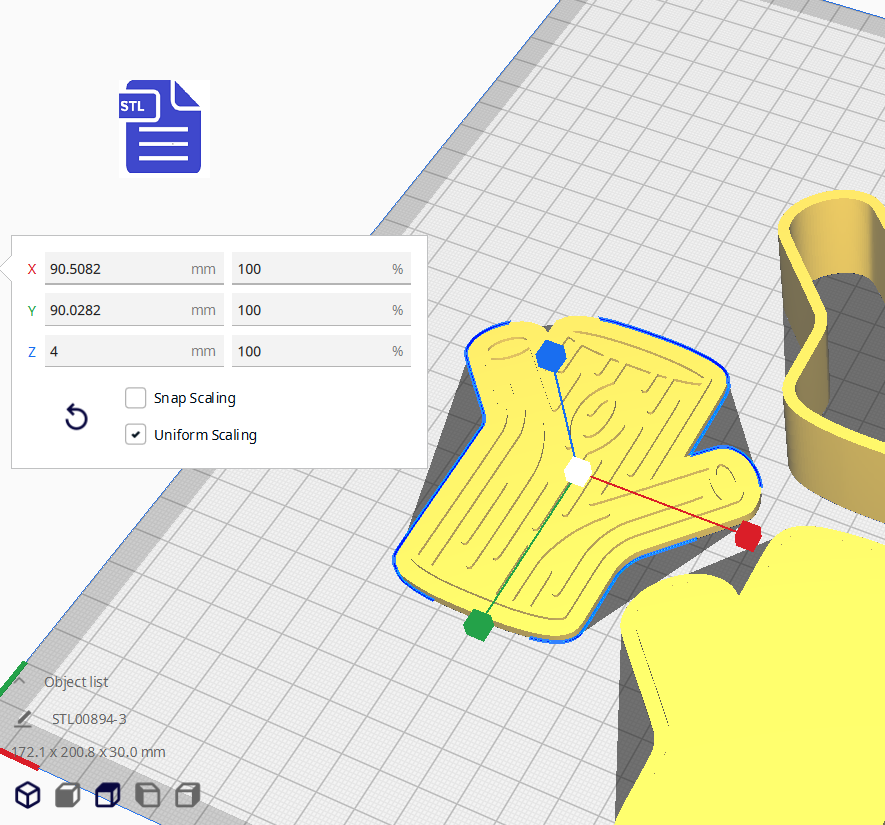
Task: Collapse the Object list chevron
Action: (20, 681)
